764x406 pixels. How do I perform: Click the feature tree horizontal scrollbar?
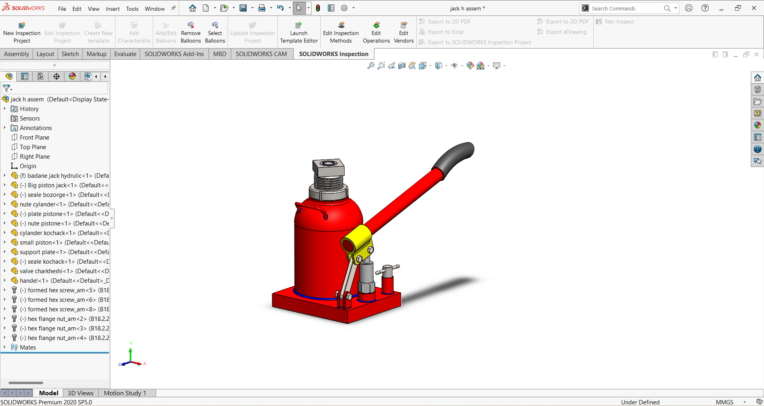(x=26, y=383)
